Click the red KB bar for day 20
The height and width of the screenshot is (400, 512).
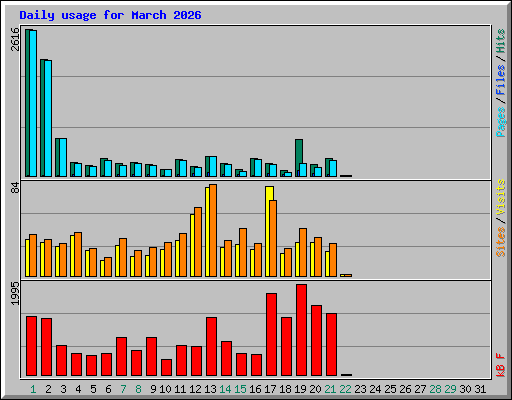pos(316,340)
